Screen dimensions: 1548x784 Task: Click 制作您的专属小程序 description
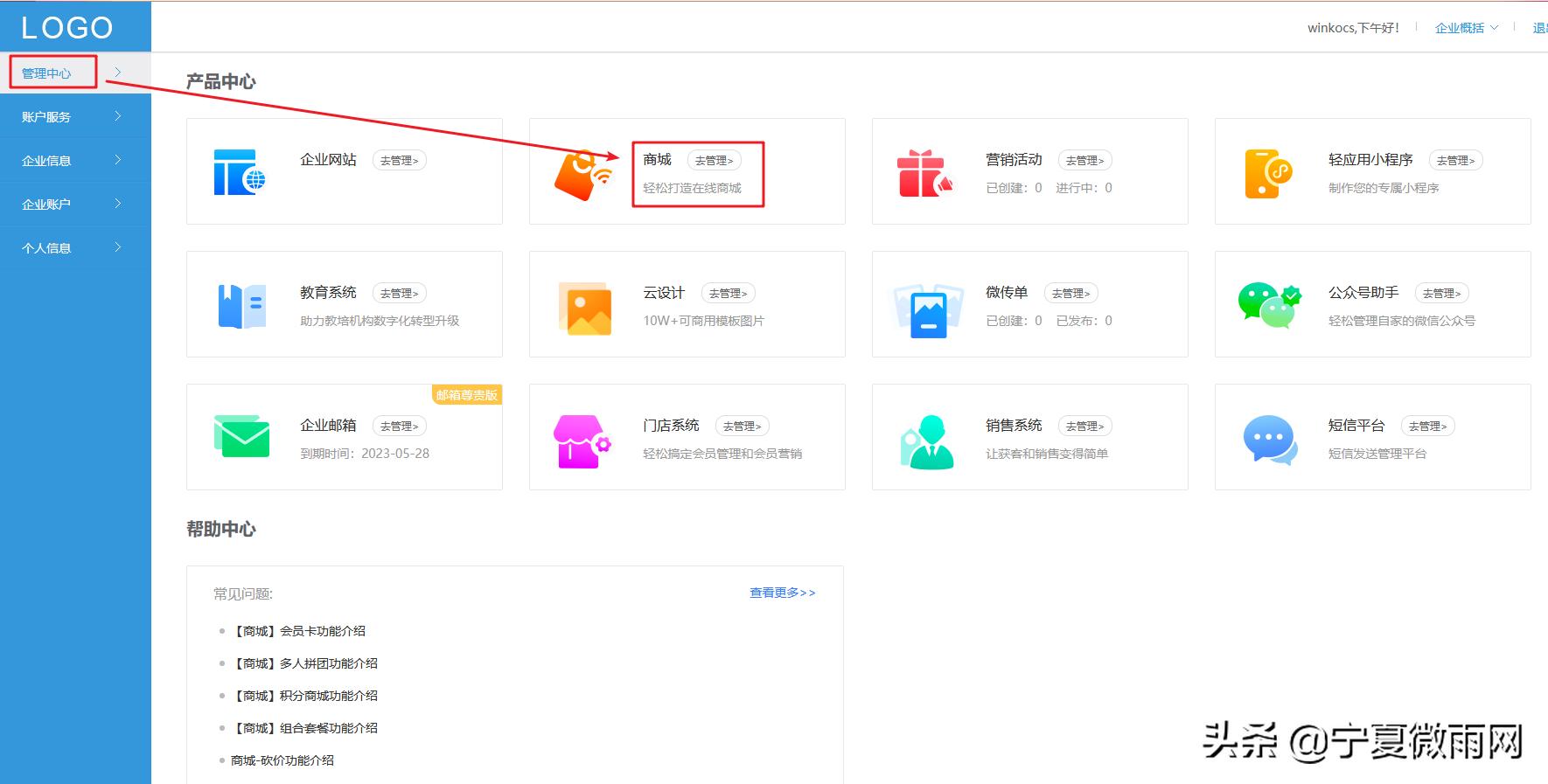tap(1384, 188)
